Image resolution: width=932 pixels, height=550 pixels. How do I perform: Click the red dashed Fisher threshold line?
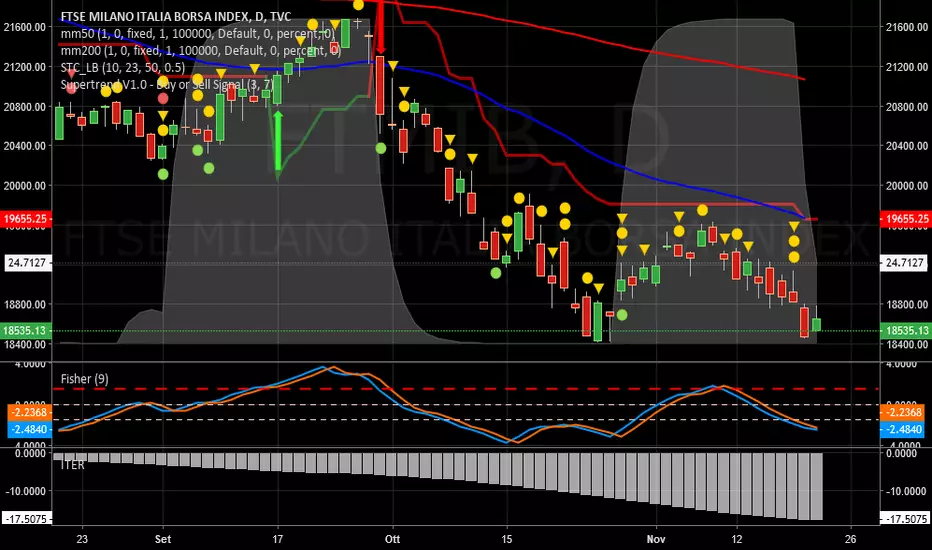466,389
